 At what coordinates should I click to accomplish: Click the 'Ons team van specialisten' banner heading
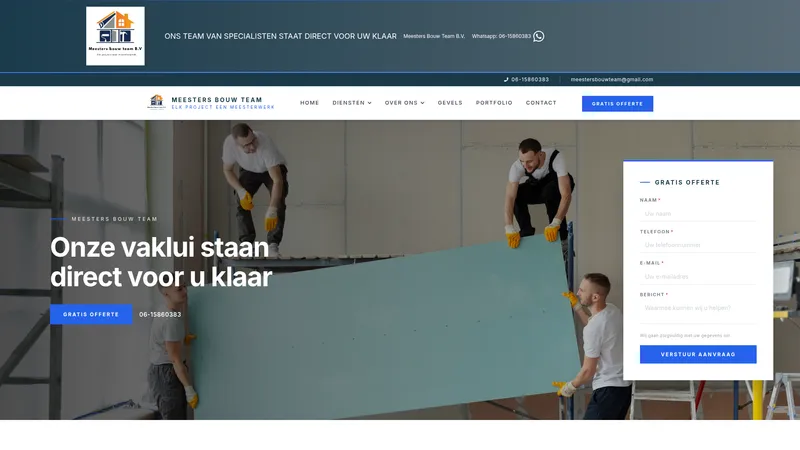pyautogui.click(x=280, y=36)
